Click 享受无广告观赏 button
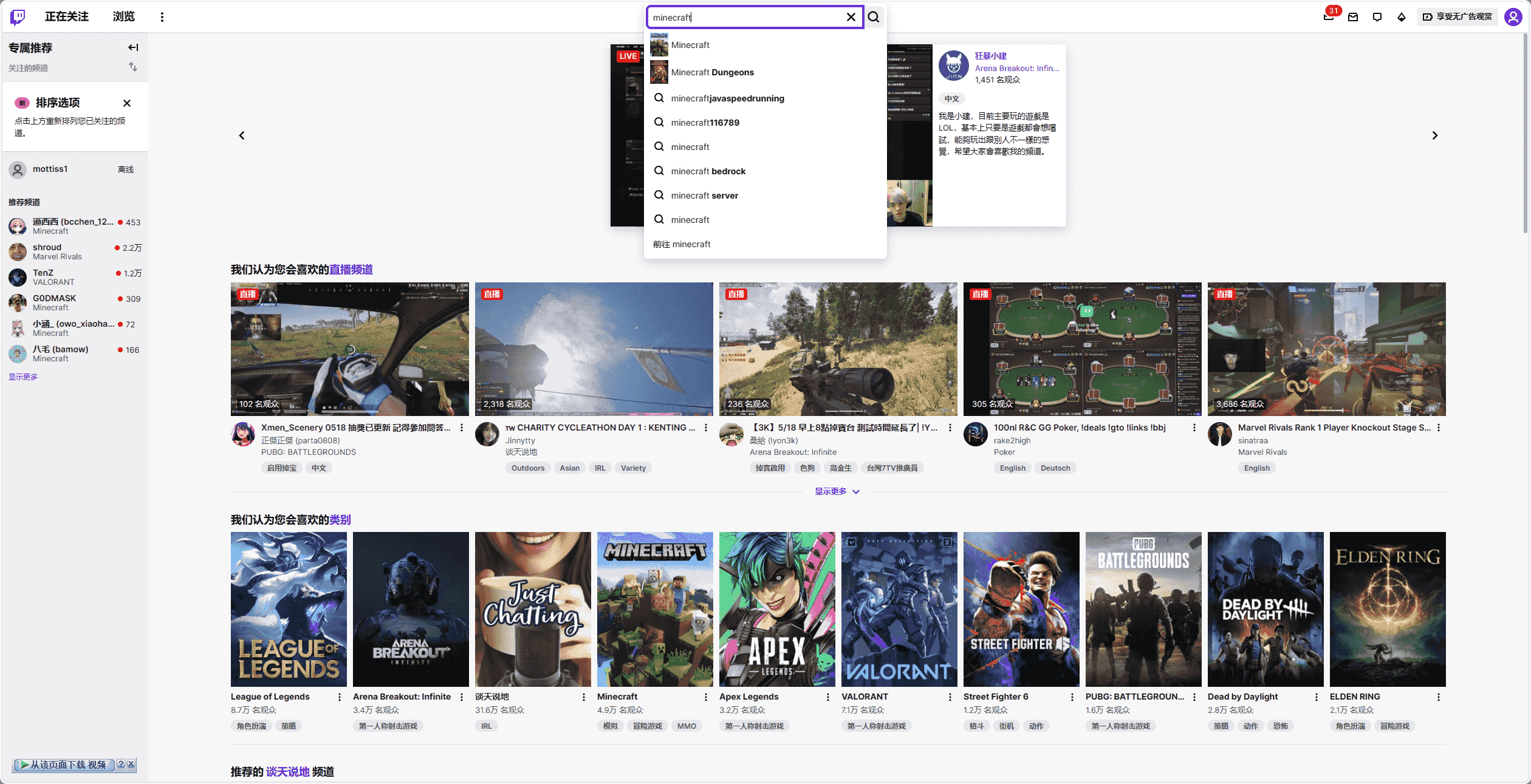The image size is (1531, 784). 1457,17
